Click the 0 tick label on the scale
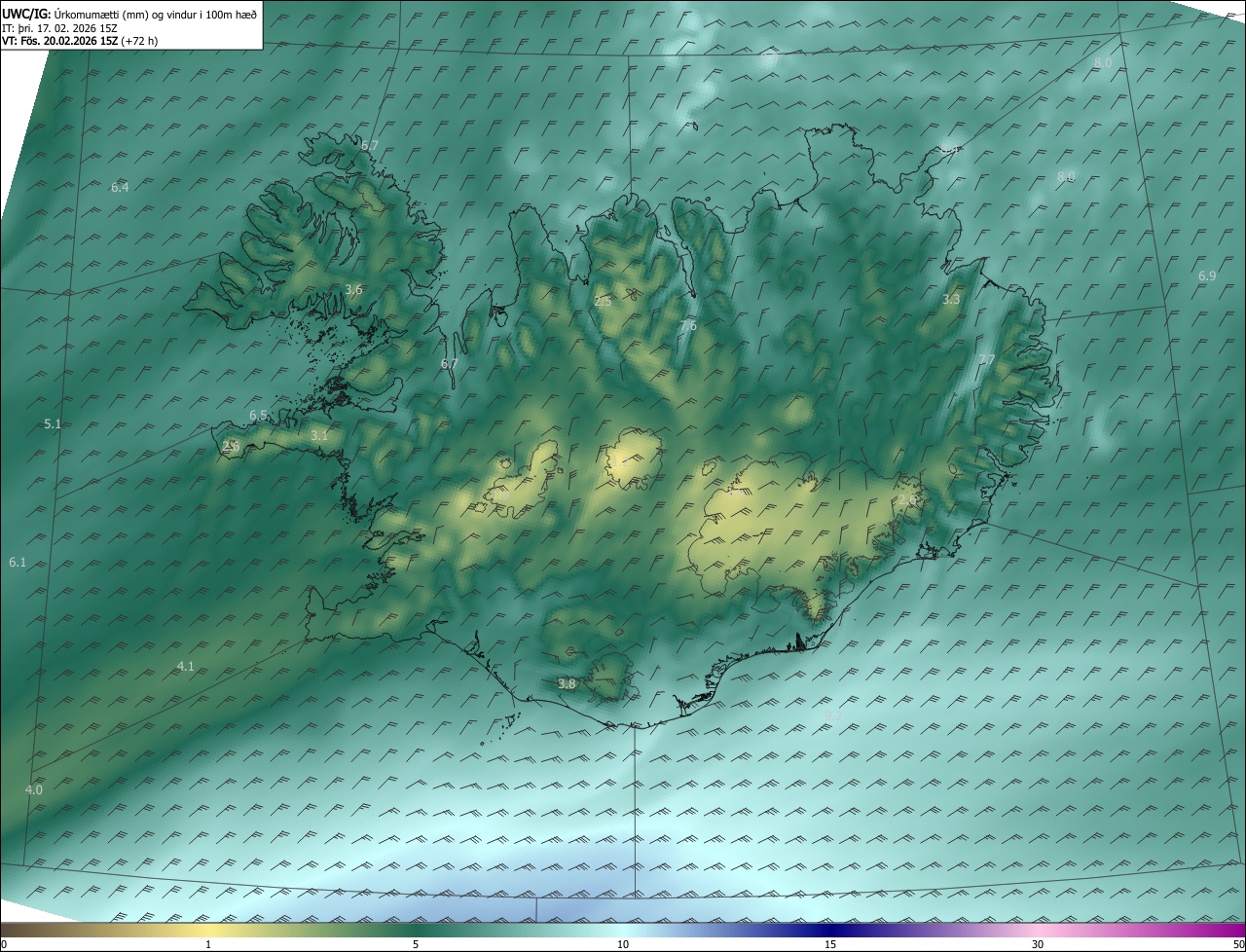1246x952 pixels. [4, 944]
